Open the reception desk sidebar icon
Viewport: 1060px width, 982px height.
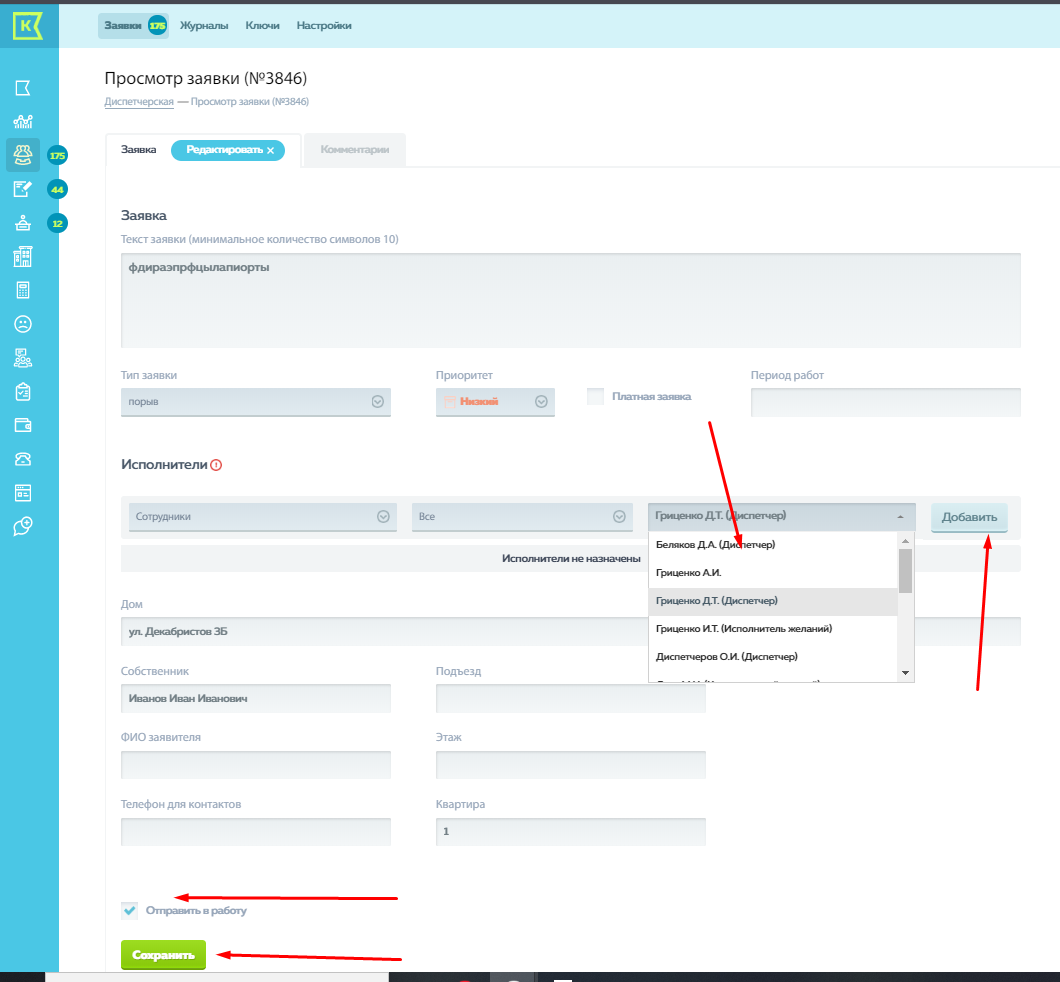[23, 223]
